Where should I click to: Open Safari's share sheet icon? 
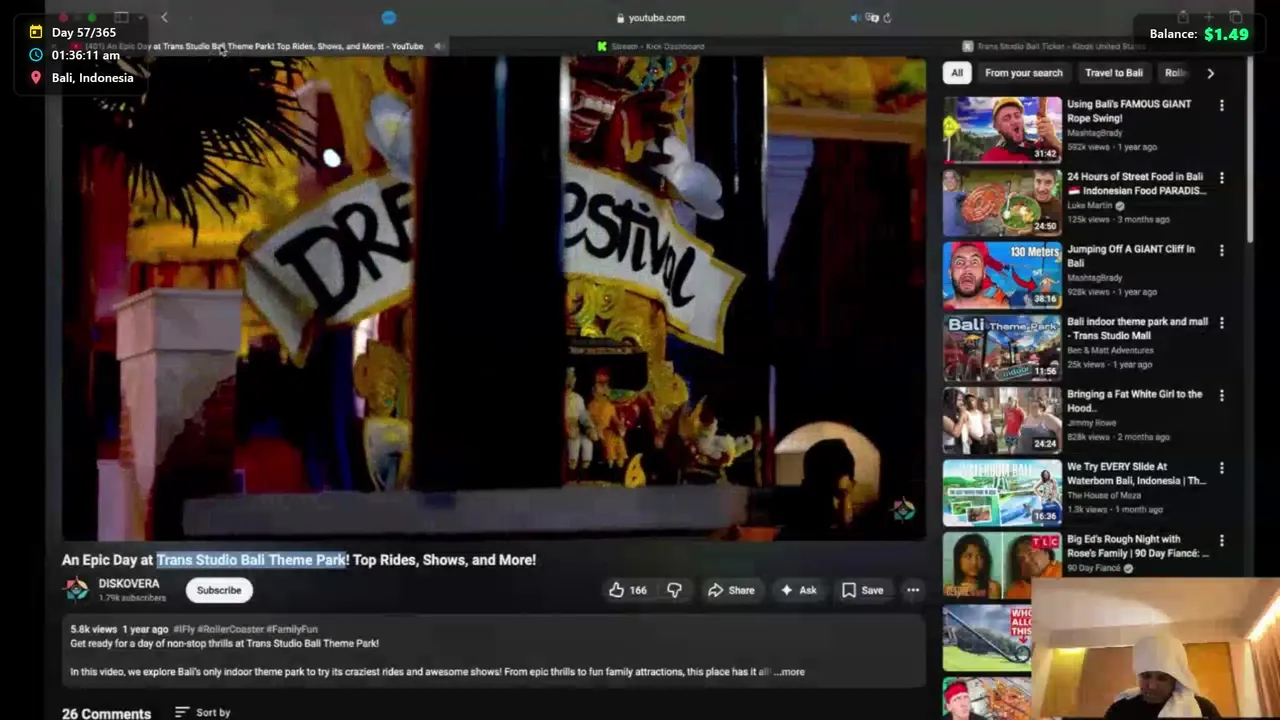1183,17
